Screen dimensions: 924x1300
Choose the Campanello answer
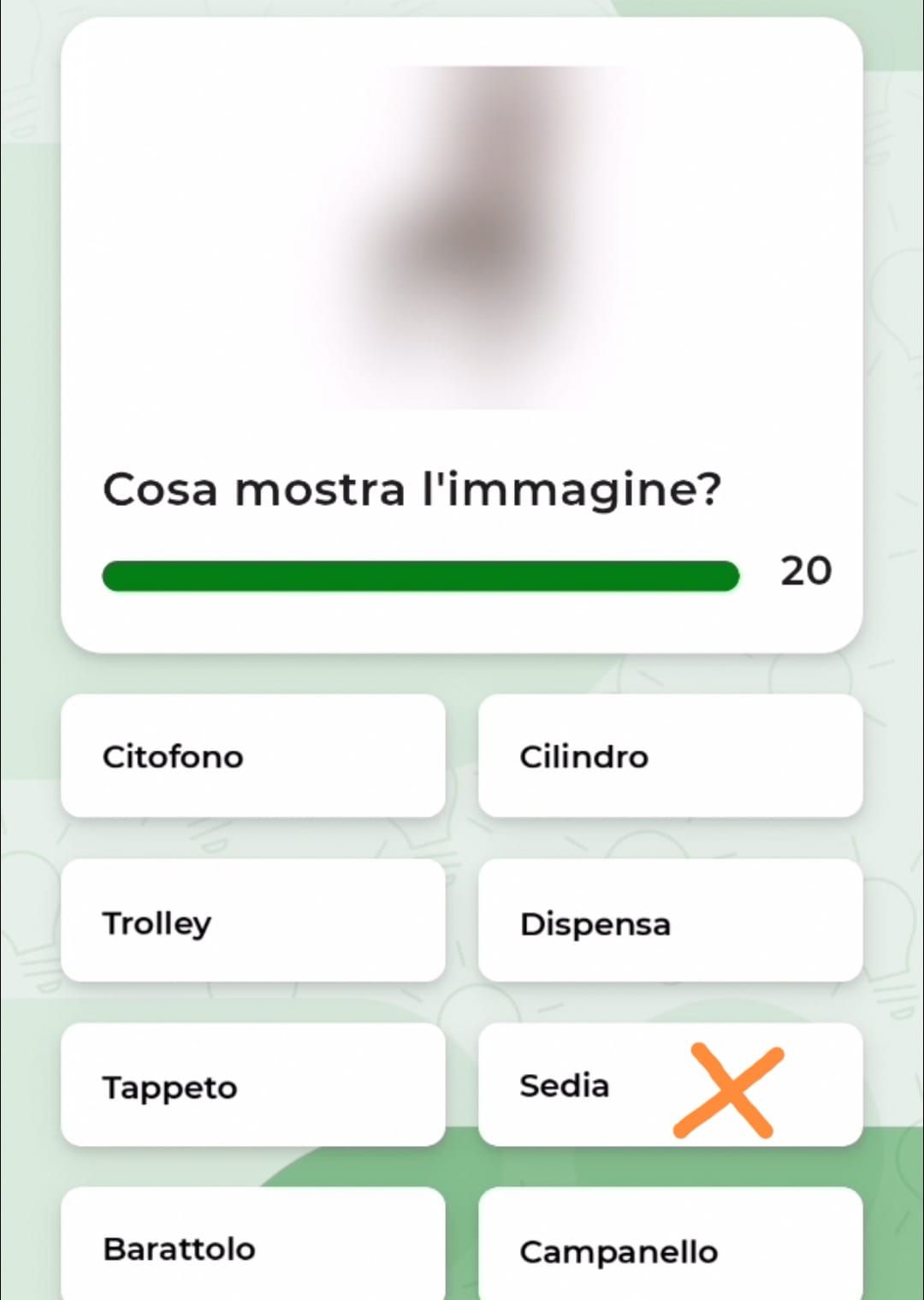pos(670,1246)
